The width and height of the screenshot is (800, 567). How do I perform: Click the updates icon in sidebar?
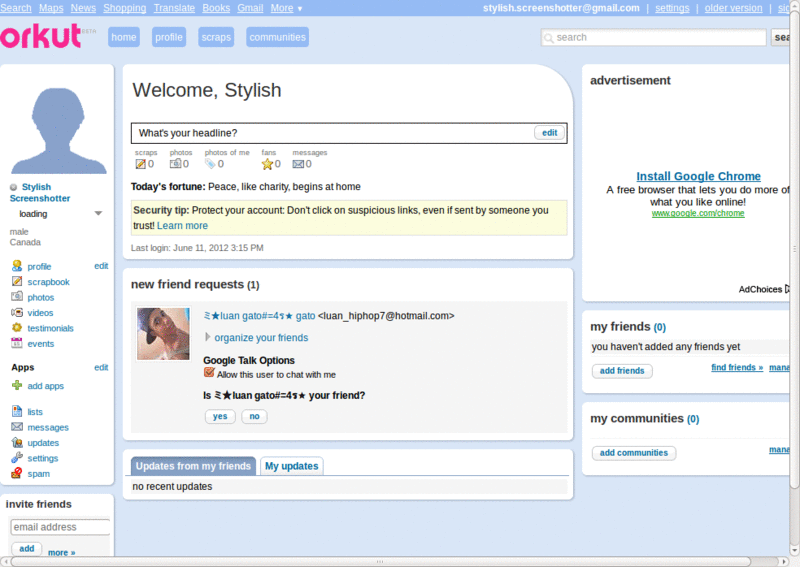(x=17, y=442)
